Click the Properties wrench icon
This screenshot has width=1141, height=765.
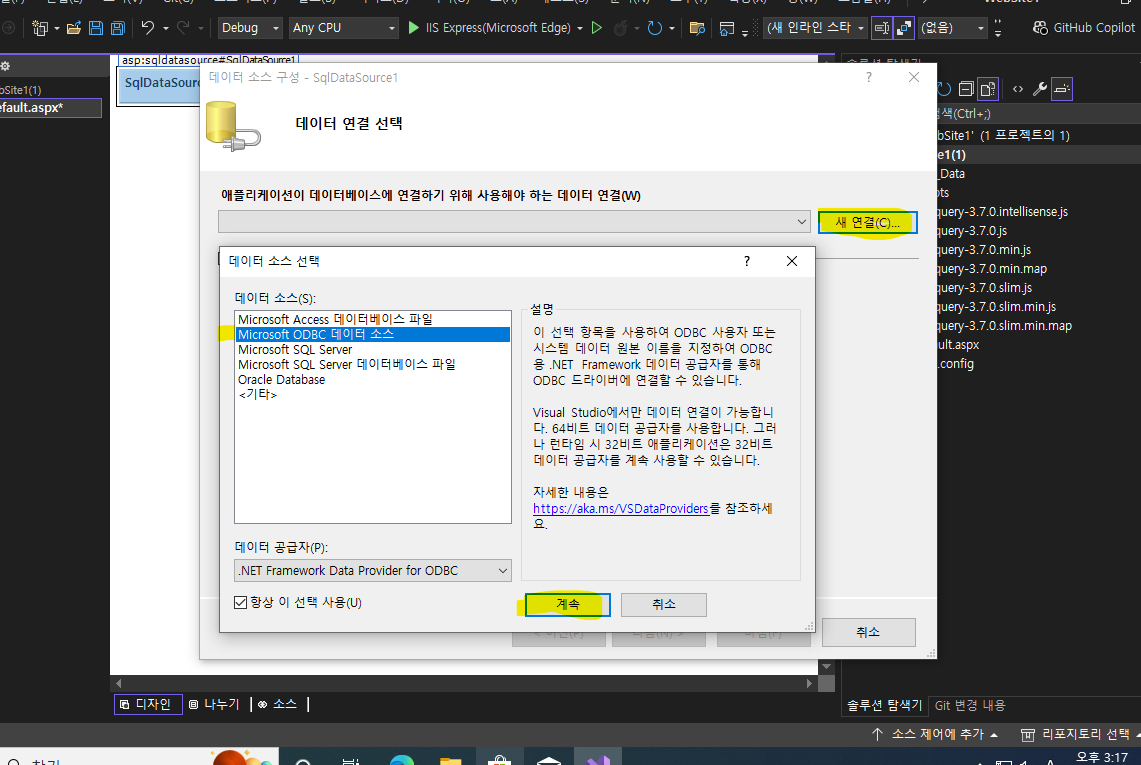pyautogui.click(x=1040, y=89)
